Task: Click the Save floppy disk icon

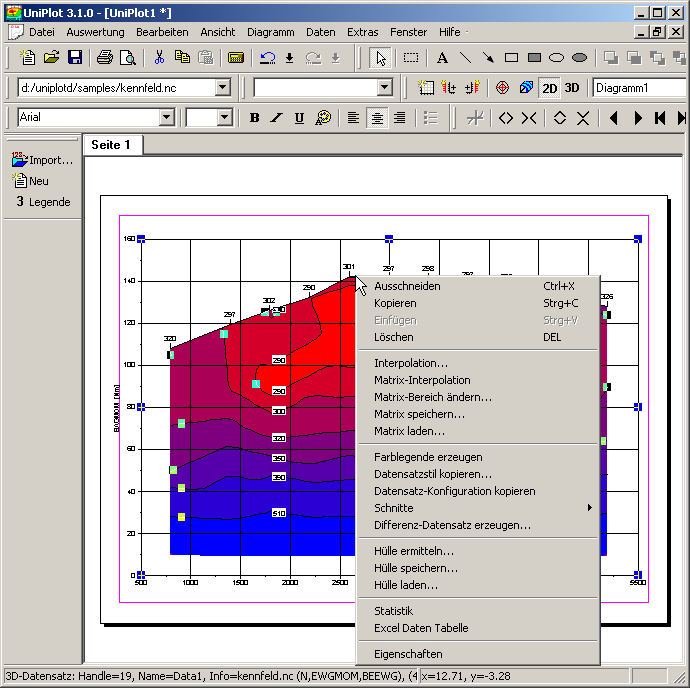Action: click(x=75, y=58)
